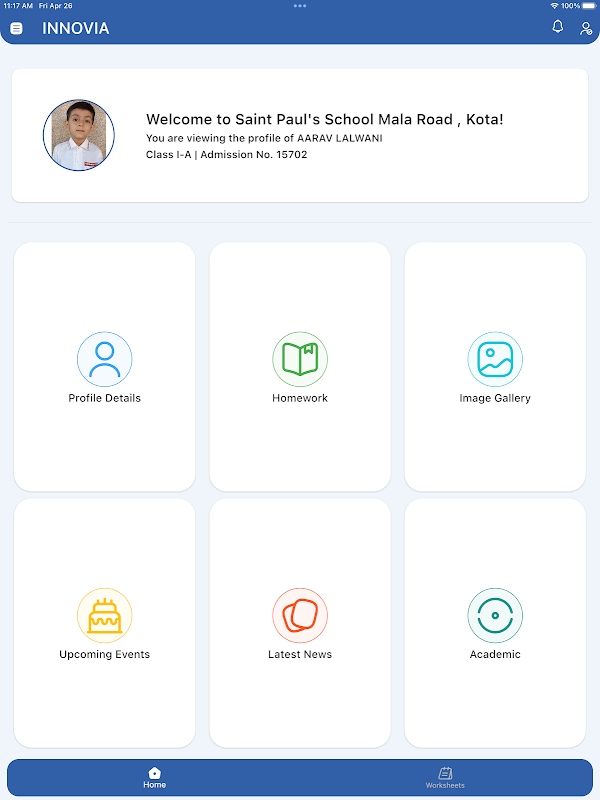Tap the Latest News label

point(300,654)
